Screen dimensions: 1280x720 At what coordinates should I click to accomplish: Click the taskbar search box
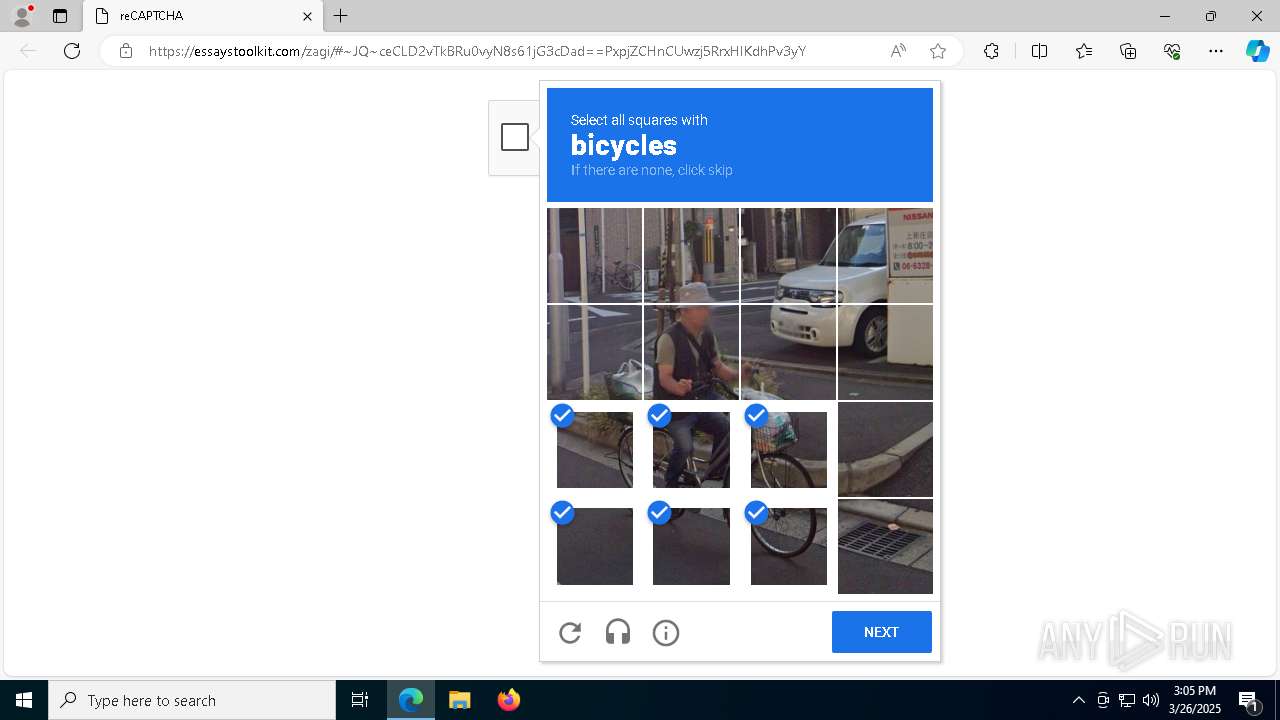pyautogui.click(x=192, y=700)
